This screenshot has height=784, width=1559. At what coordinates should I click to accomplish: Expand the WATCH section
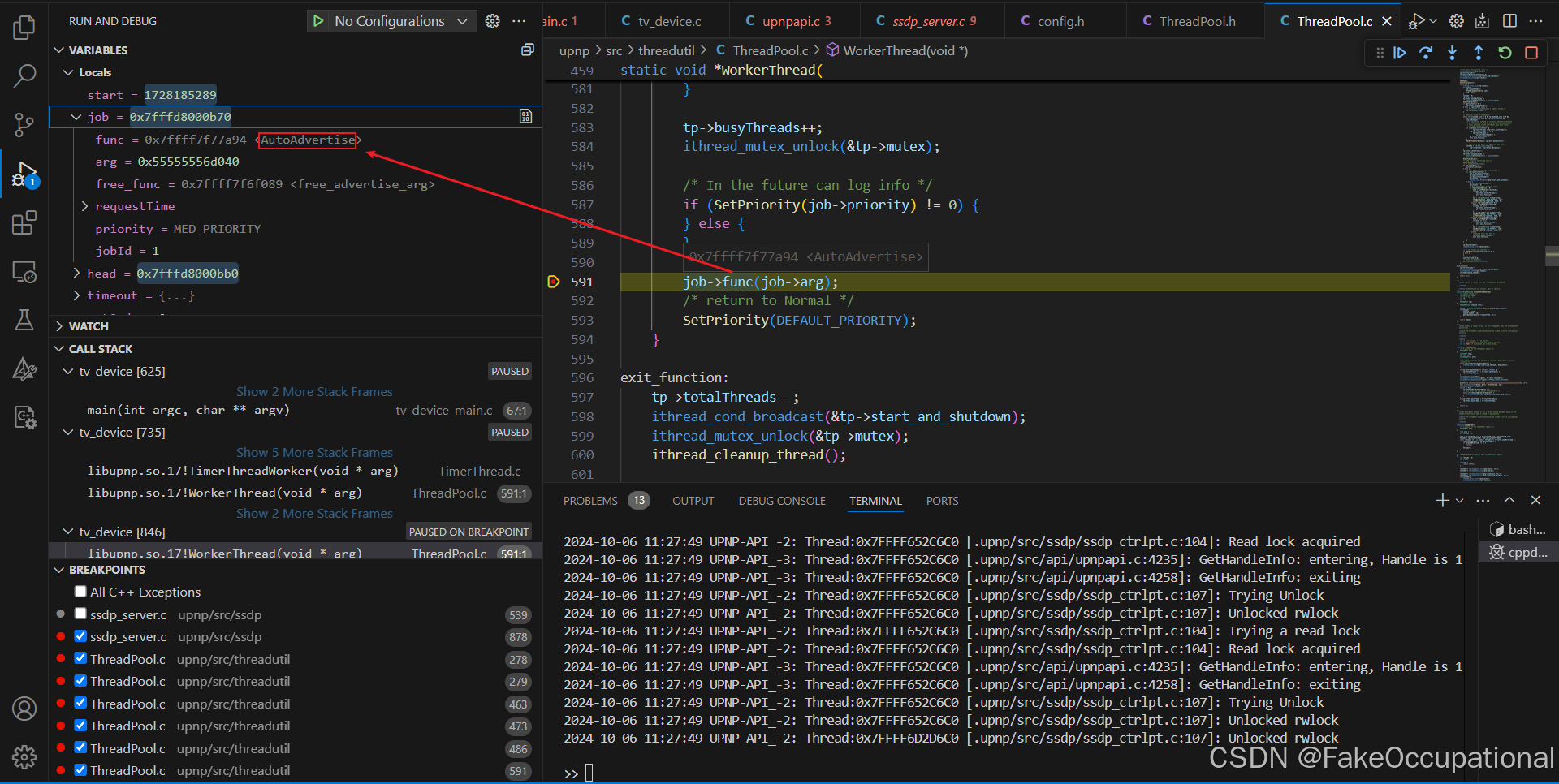tap(59, 326)
